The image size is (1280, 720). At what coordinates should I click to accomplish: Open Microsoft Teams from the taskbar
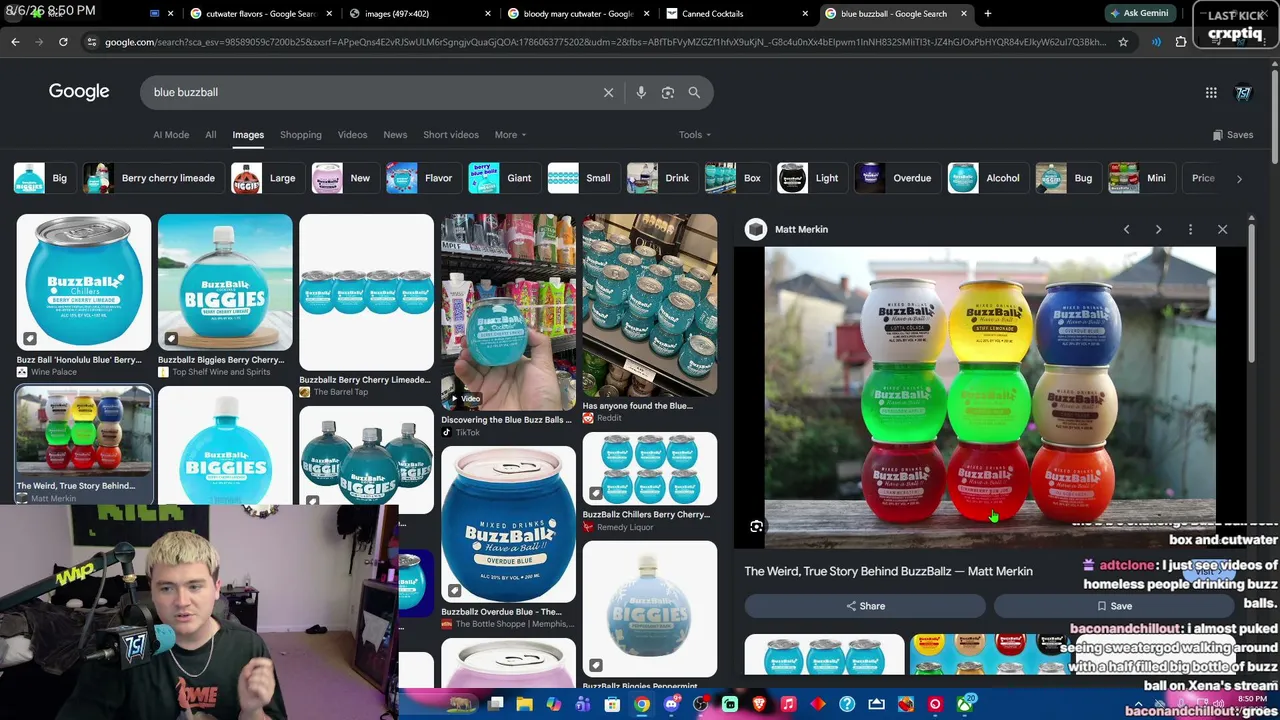tap(583, 705)
